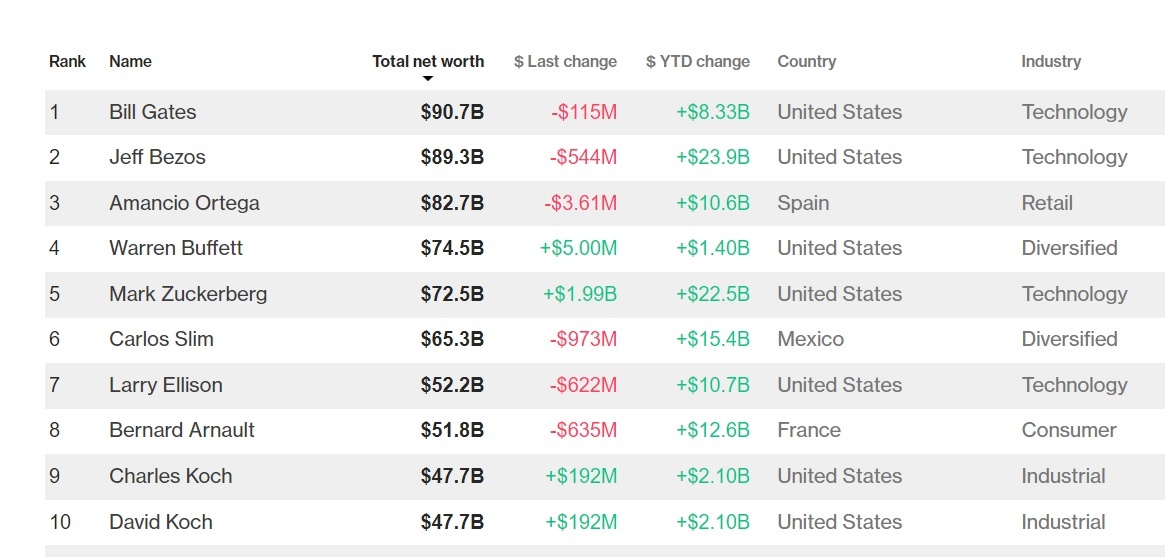Click the Industry column header
Screen dimensions: 1165x557
1051,61
